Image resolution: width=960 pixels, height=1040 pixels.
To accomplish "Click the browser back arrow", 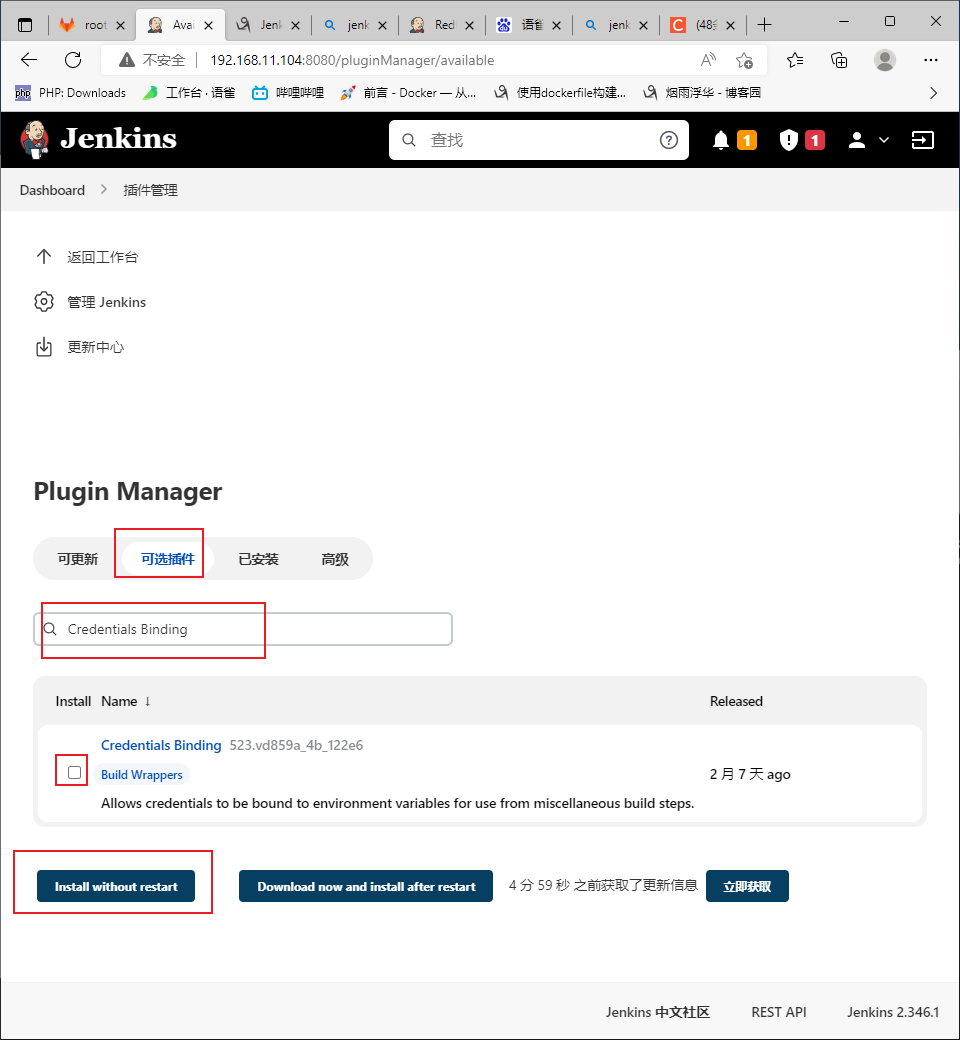I will pyautogui.click(x=29, y=60).
